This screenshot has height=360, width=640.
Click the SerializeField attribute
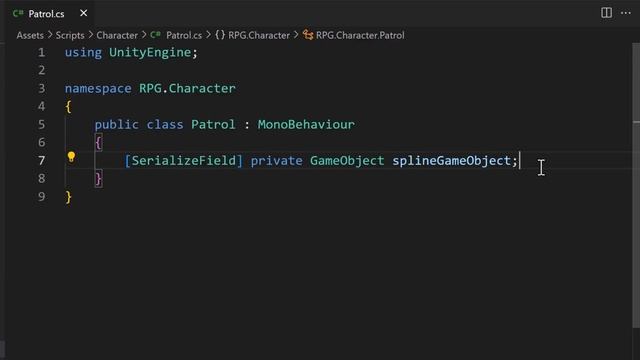(184, 161)
